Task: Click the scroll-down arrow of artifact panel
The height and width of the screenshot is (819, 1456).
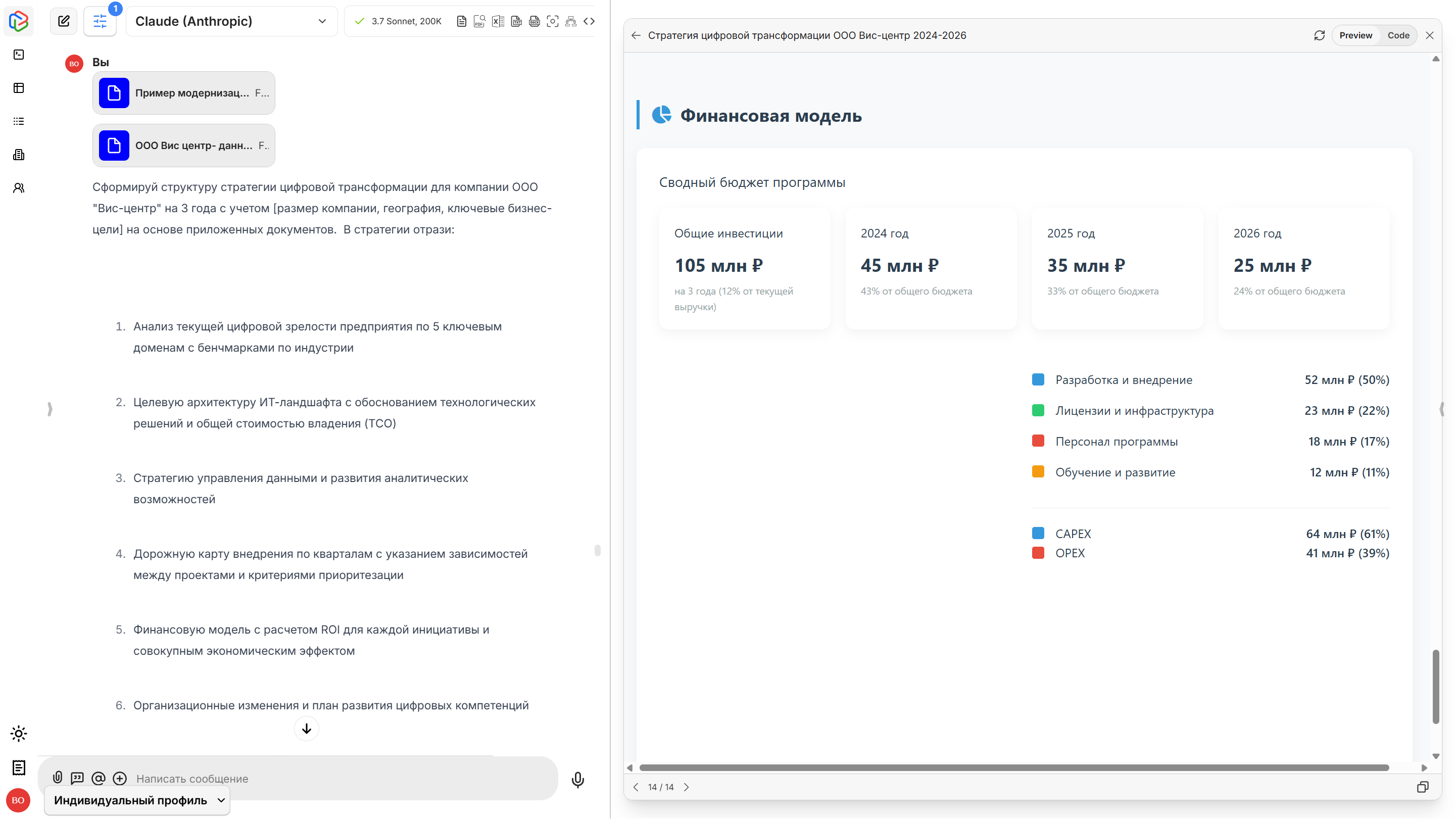Action: [1436, 756]
